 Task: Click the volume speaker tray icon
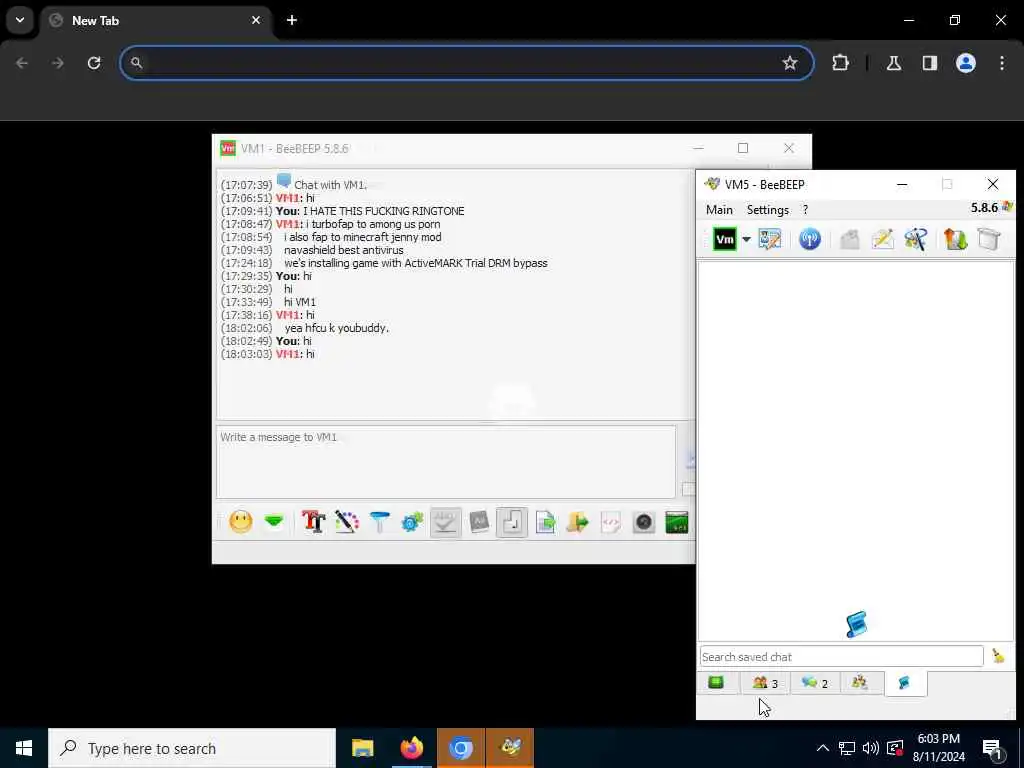point(871,748)
